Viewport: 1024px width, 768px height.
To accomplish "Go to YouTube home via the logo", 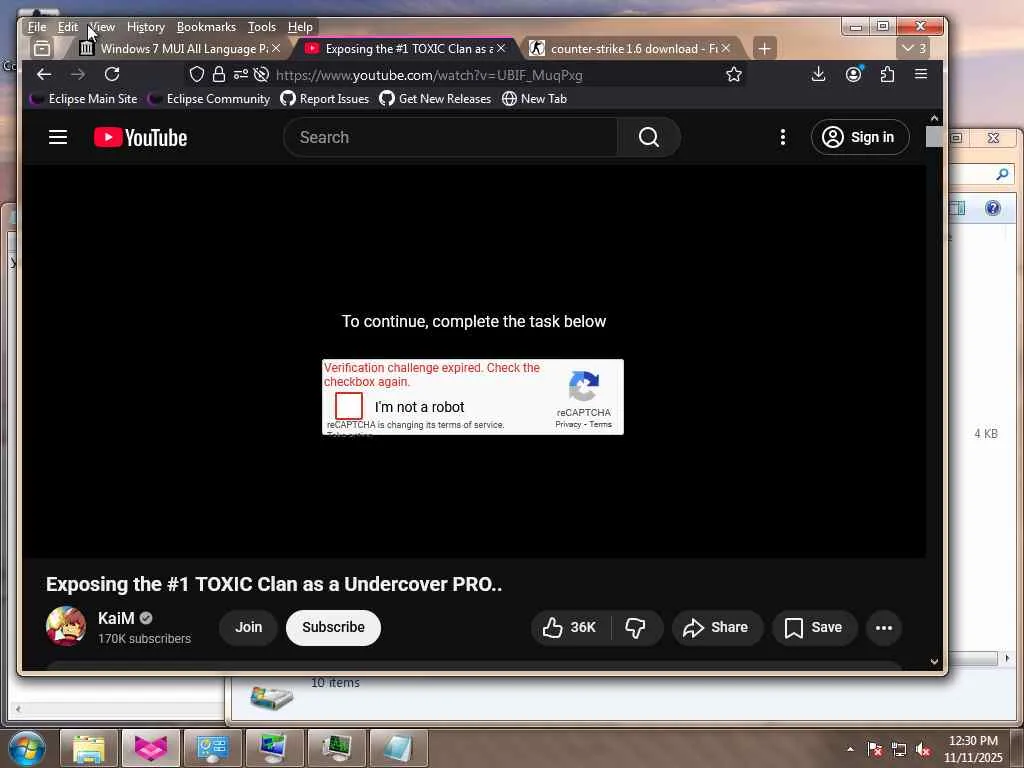I will click(x=140, y=137).
